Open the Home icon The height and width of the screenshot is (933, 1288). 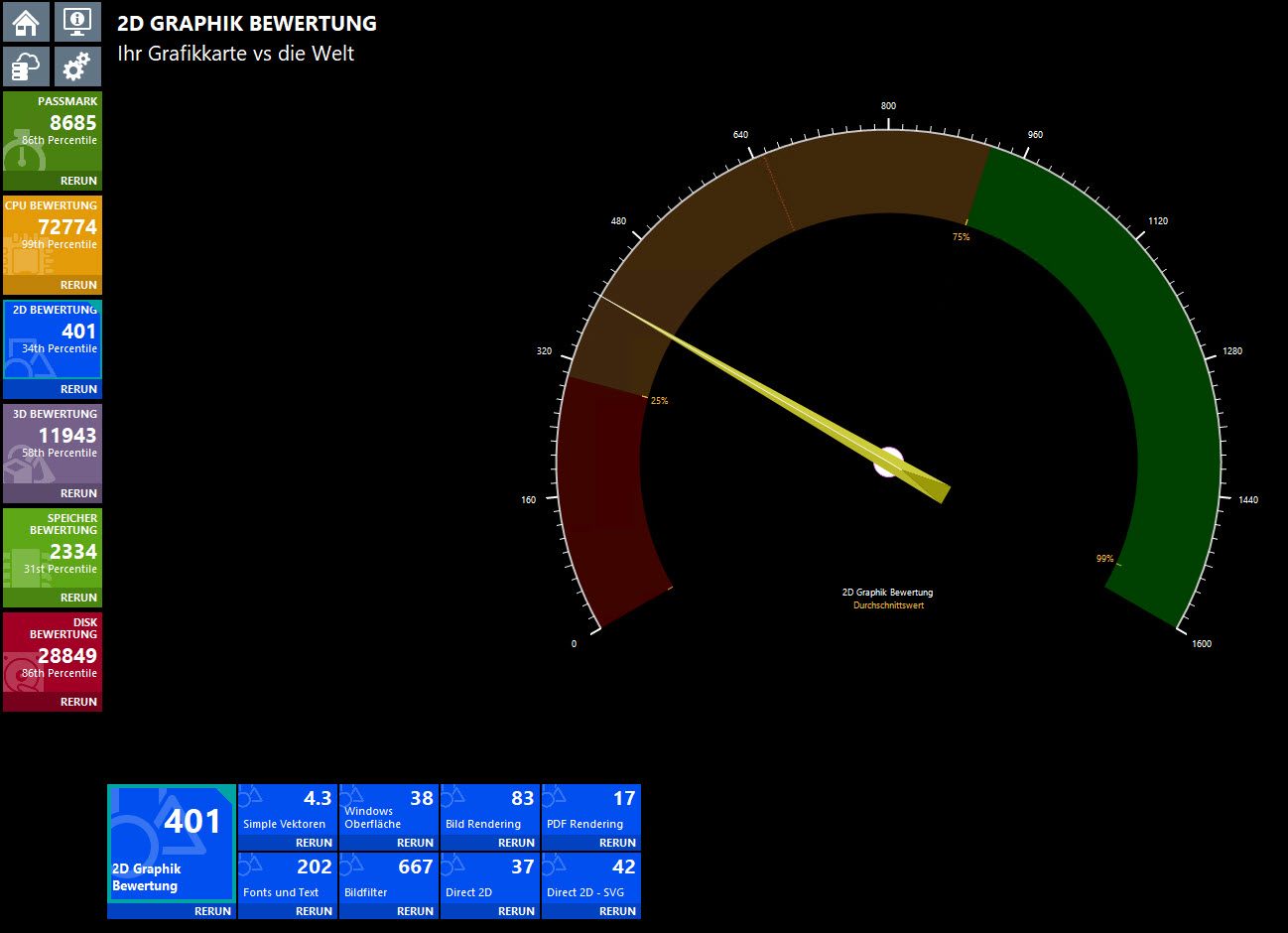click(26, 22)
